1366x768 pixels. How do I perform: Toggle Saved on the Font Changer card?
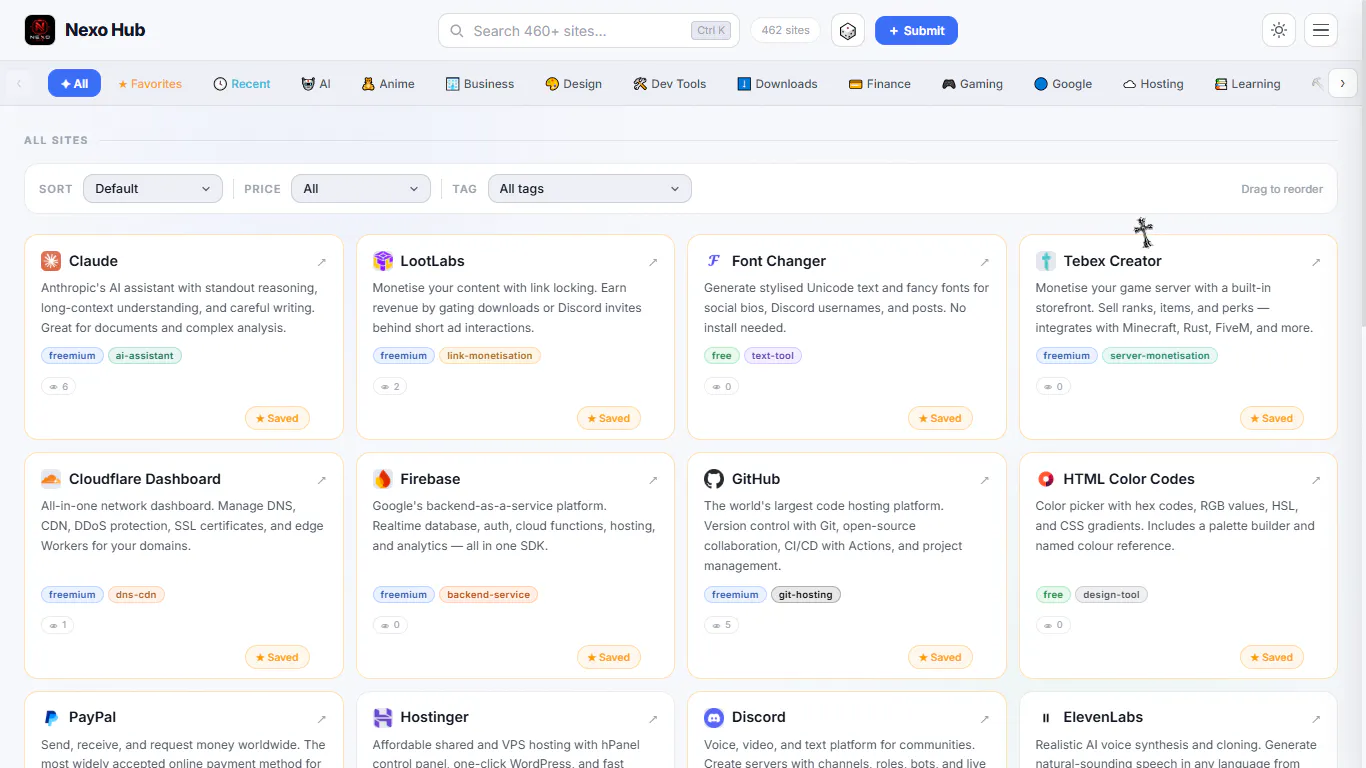click(940, 418)
